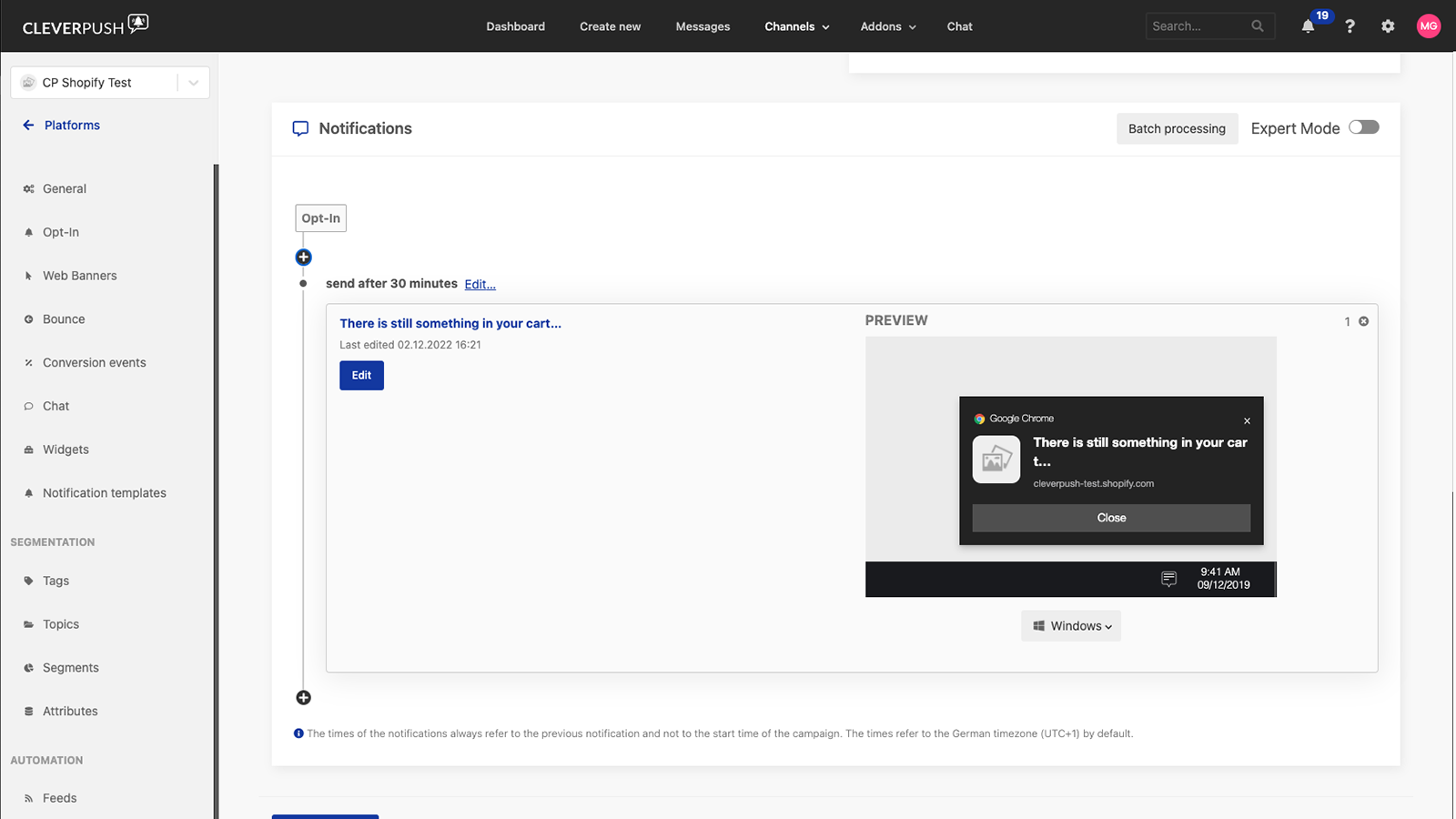The width and height of the screenshot is (1456, 819).
Task: Click the search magnifier icon
Action: [x=1258, y=26]
